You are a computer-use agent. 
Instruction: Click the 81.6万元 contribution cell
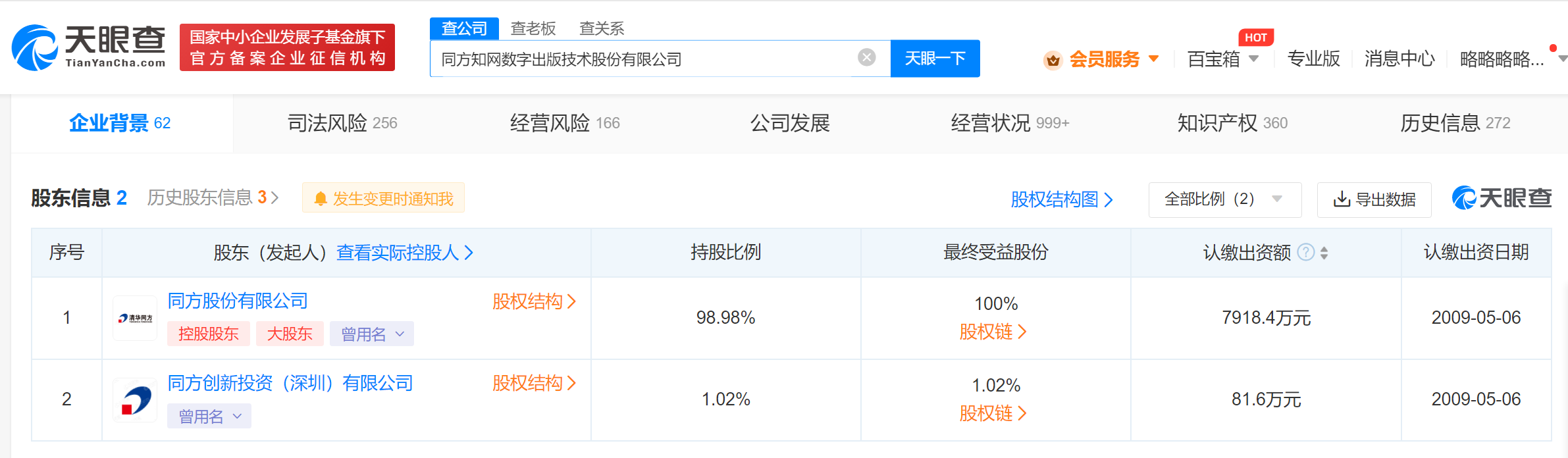click(x=1266, y=399)
